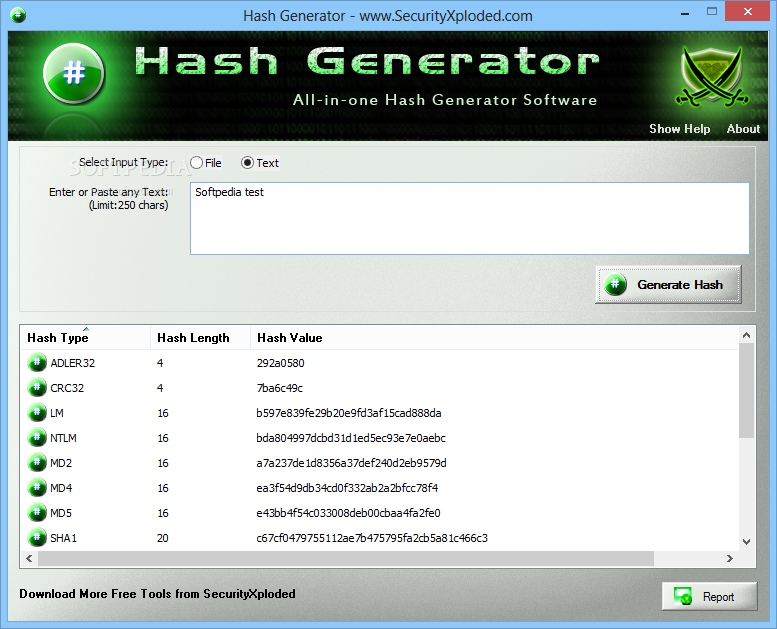Image resolution: width=777 pixels, height=629 pixels.
Task: Click the LM row hash icon
Action: [x=37, y=412]
